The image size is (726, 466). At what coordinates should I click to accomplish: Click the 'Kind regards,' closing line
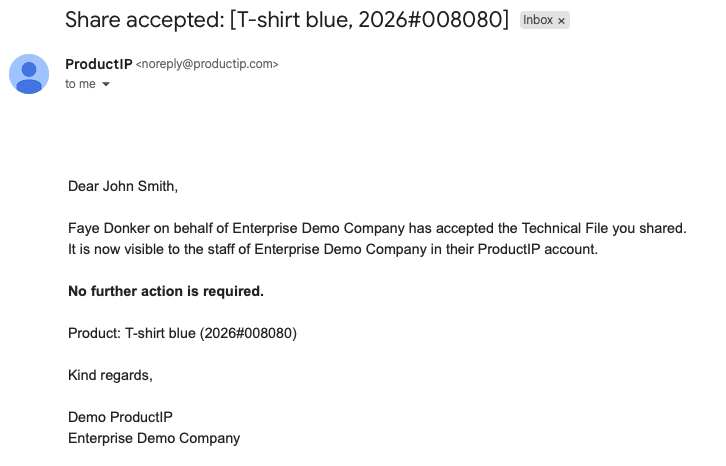click(x=110, y=375)
